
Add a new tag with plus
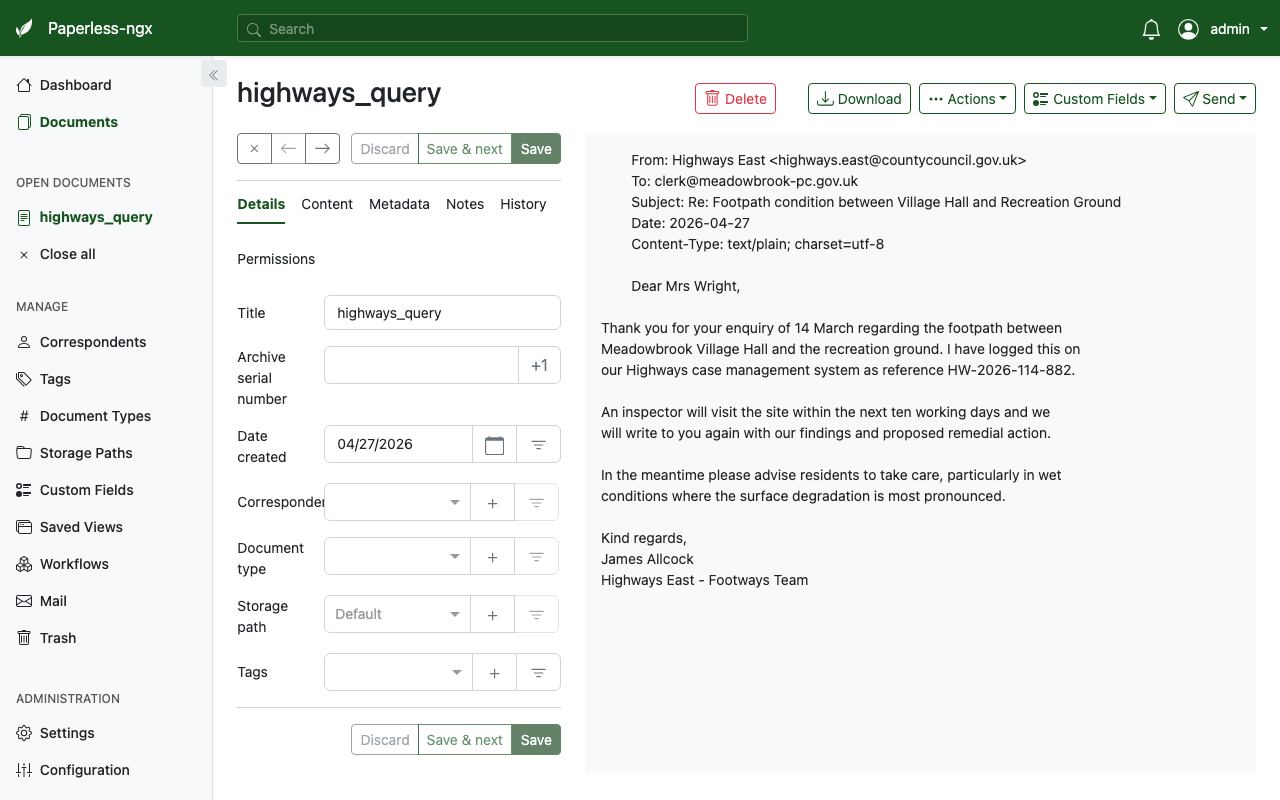(x=494, y=672)
